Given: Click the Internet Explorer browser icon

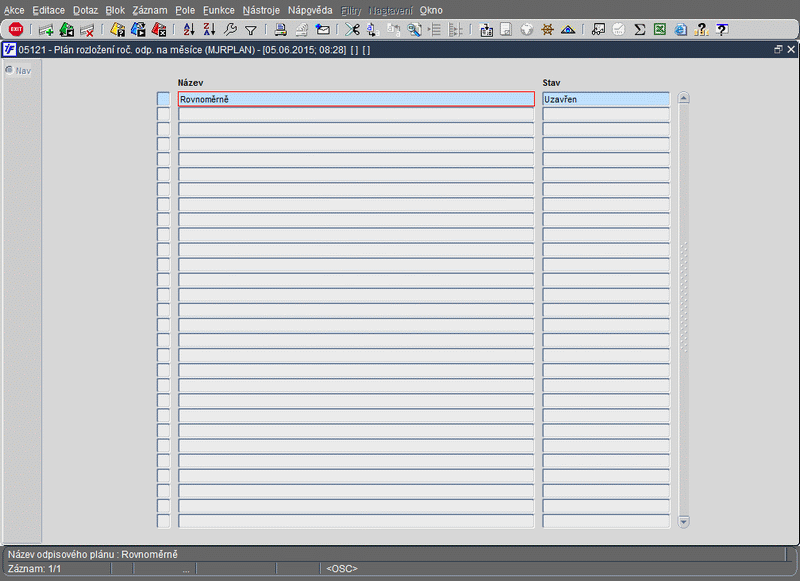Looking at the screenshot, I should [681, 30].
